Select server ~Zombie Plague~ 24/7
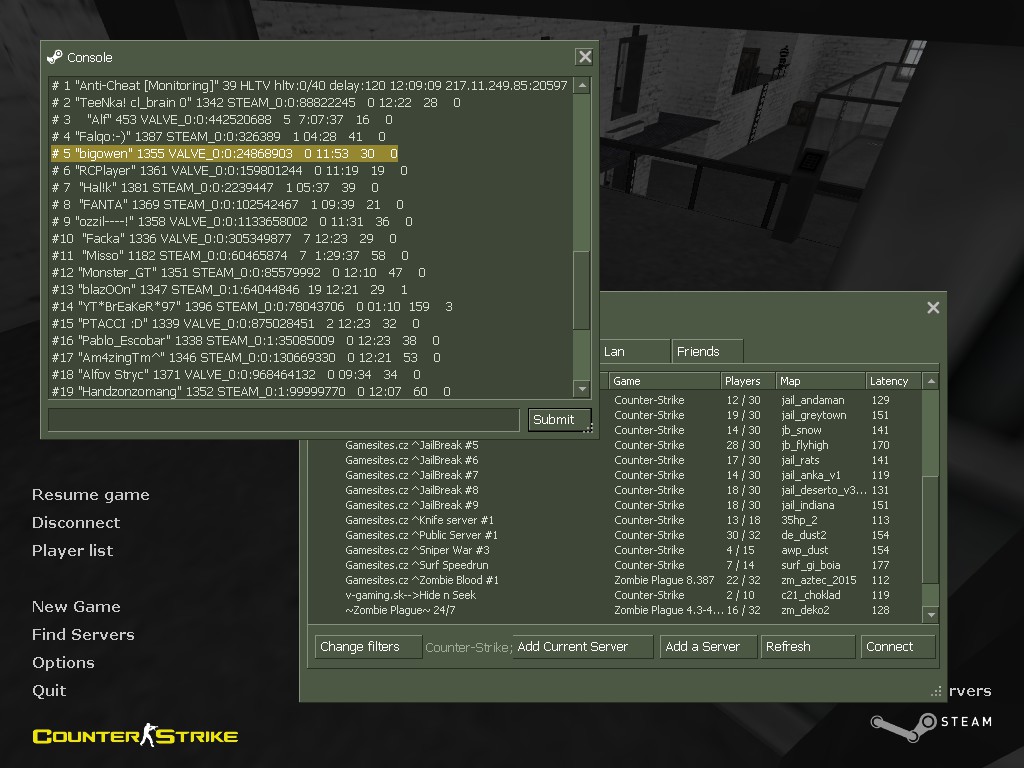Screen dimensions: 1024x768 tap(400, 610)
